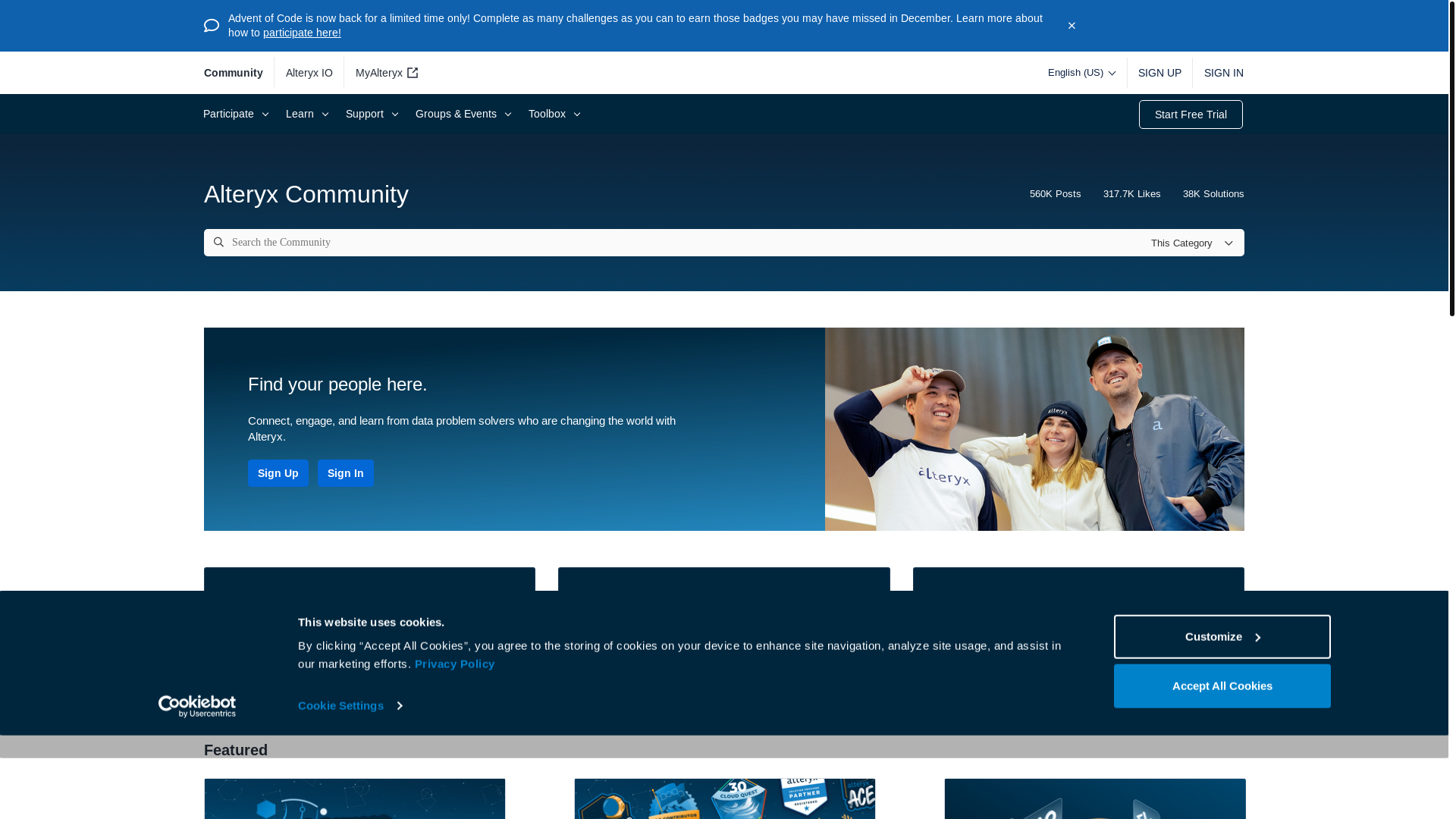Click the Sign Up button in hero banner
This screenshot has width=1456, height=819.
point(278,473)
